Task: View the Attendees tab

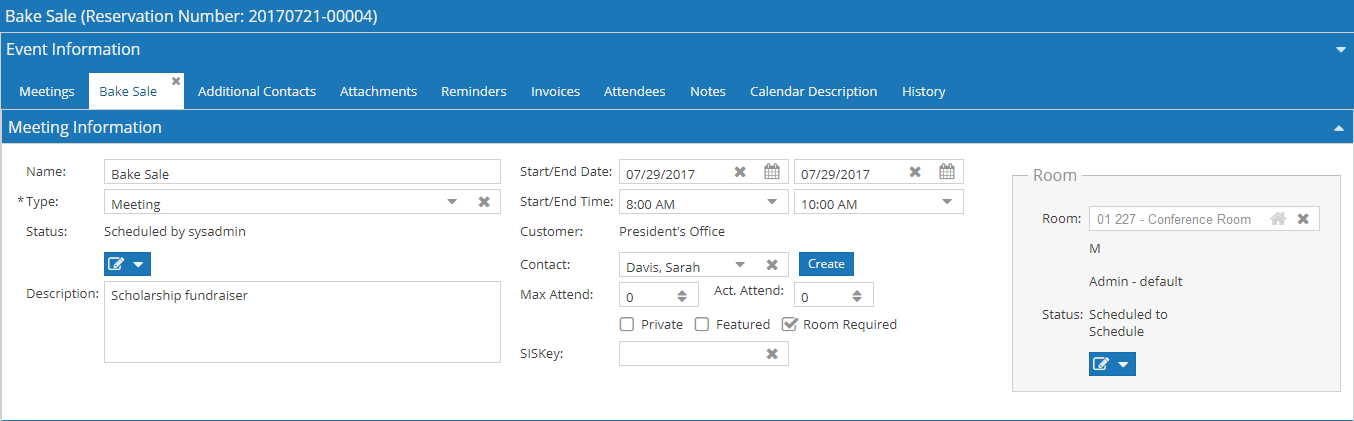Action: [634, 91]
